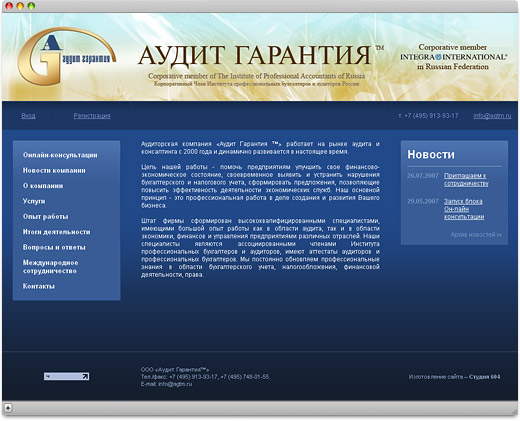Open the Регистрация link
Viewport: 520px width, 421px height.
pyautogui.click(x=92, y=116)
